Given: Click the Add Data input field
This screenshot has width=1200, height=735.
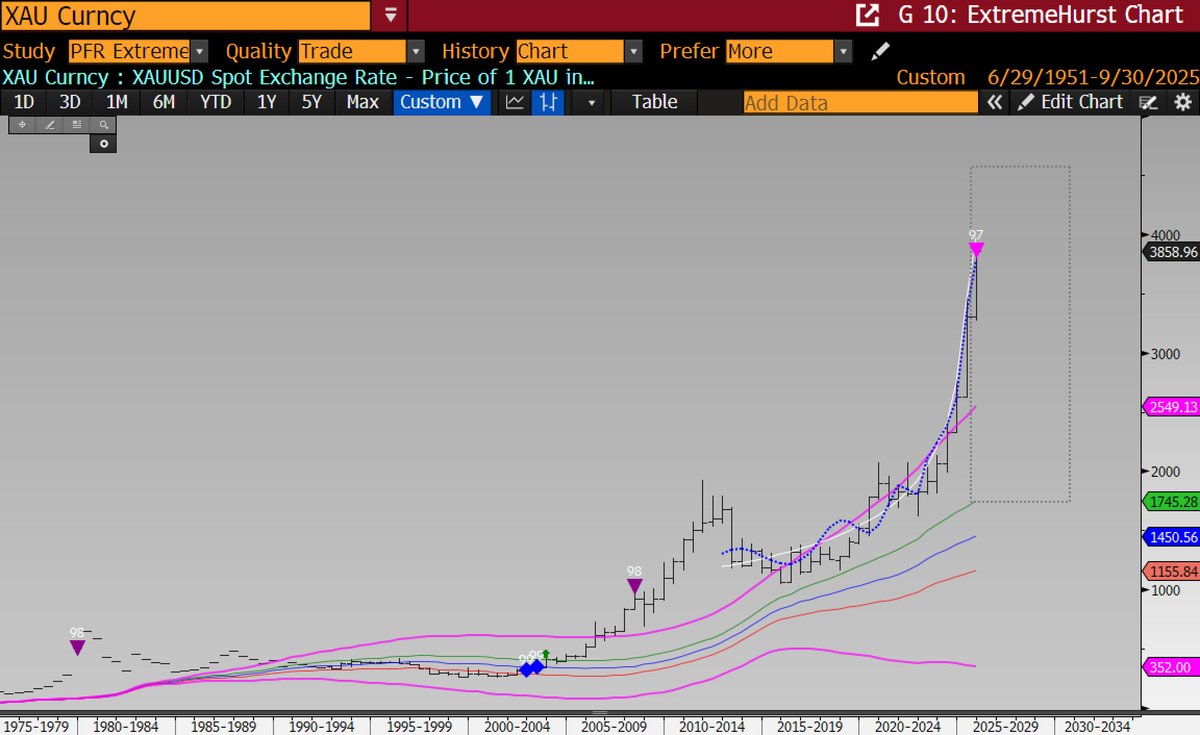Looking at the screenshot, I should pyautogui.click(x=860, y=102).
